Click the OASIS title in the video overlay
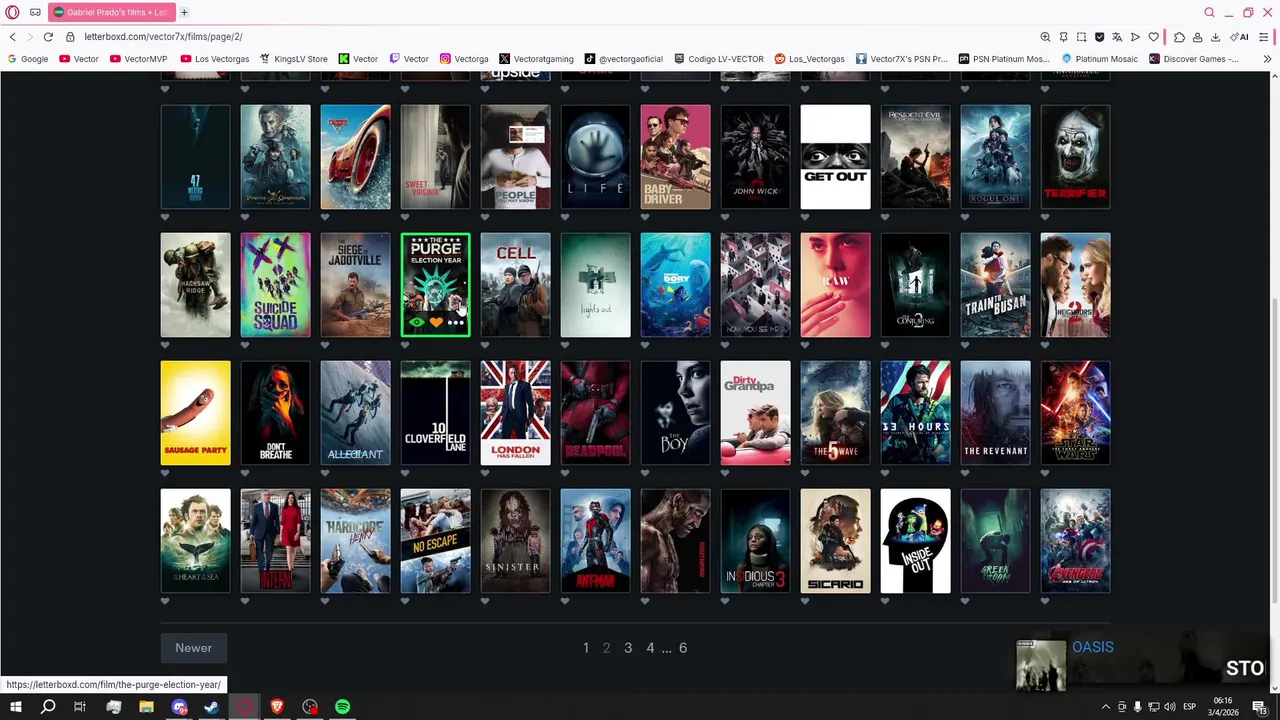Image resolution: width=1280 pixels, height=720 pixels. [x=1092, y=647]
